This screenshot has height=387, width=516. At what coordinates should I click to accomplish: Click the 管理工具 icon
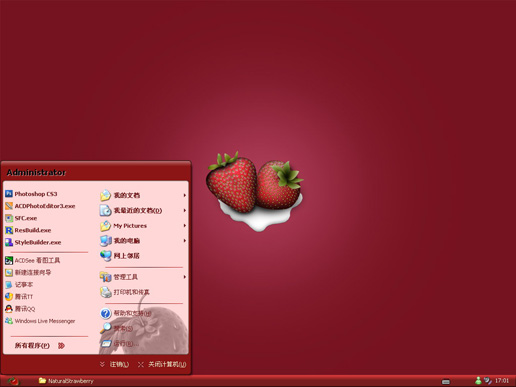click(x=105, y=277)
